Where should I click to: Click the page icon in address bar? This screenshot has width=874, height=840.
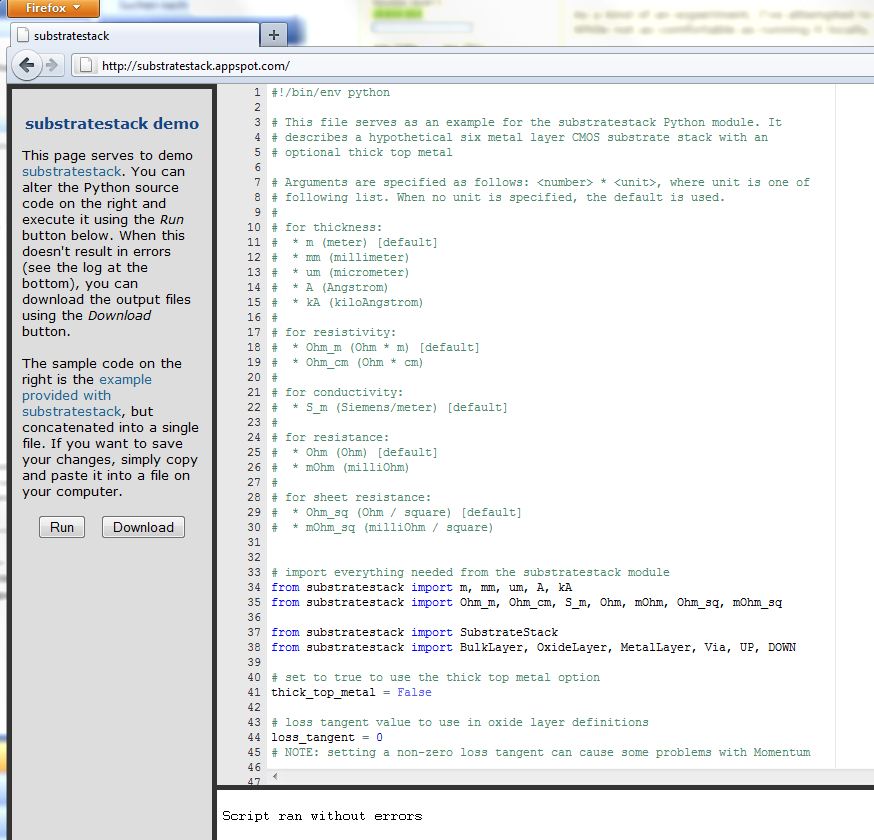pyautogui.click(x=86, y=66)
